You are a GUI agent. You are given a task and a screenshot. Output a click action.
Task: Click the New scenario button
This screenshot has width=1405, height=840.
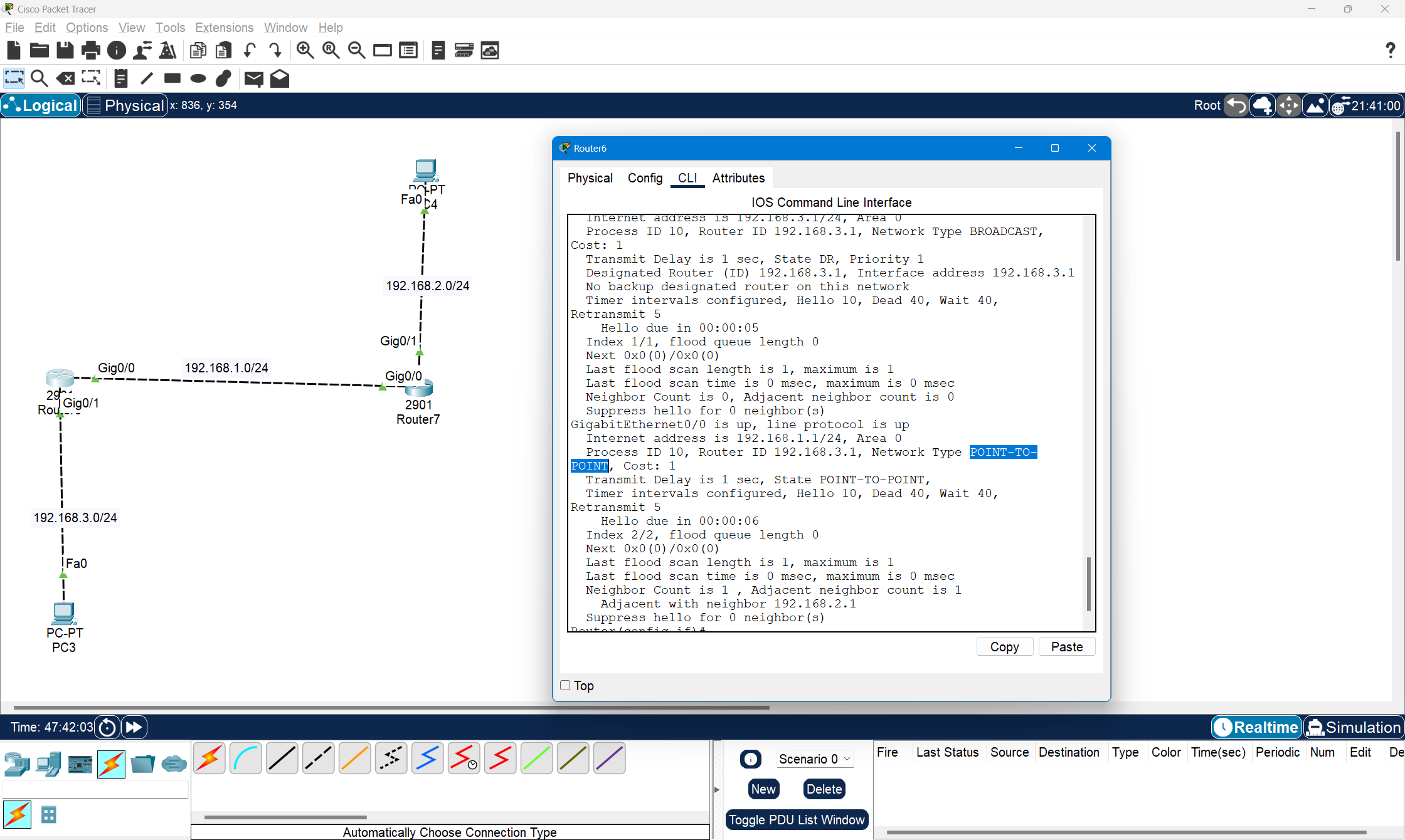coord(763,789)
